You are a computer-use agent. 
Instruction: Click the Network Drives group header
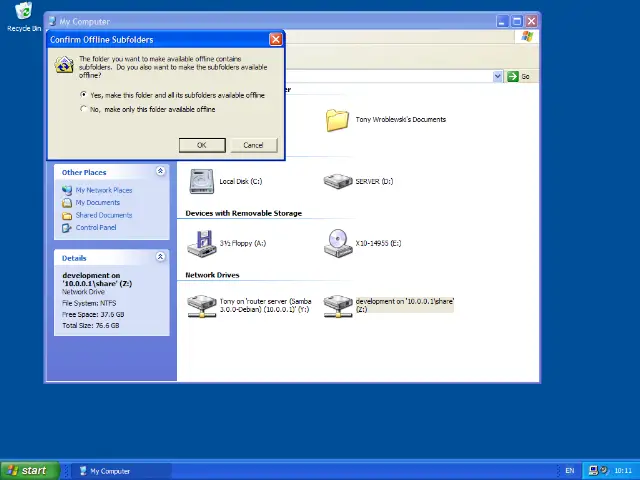pyautogui.click(x=212, y=275)
